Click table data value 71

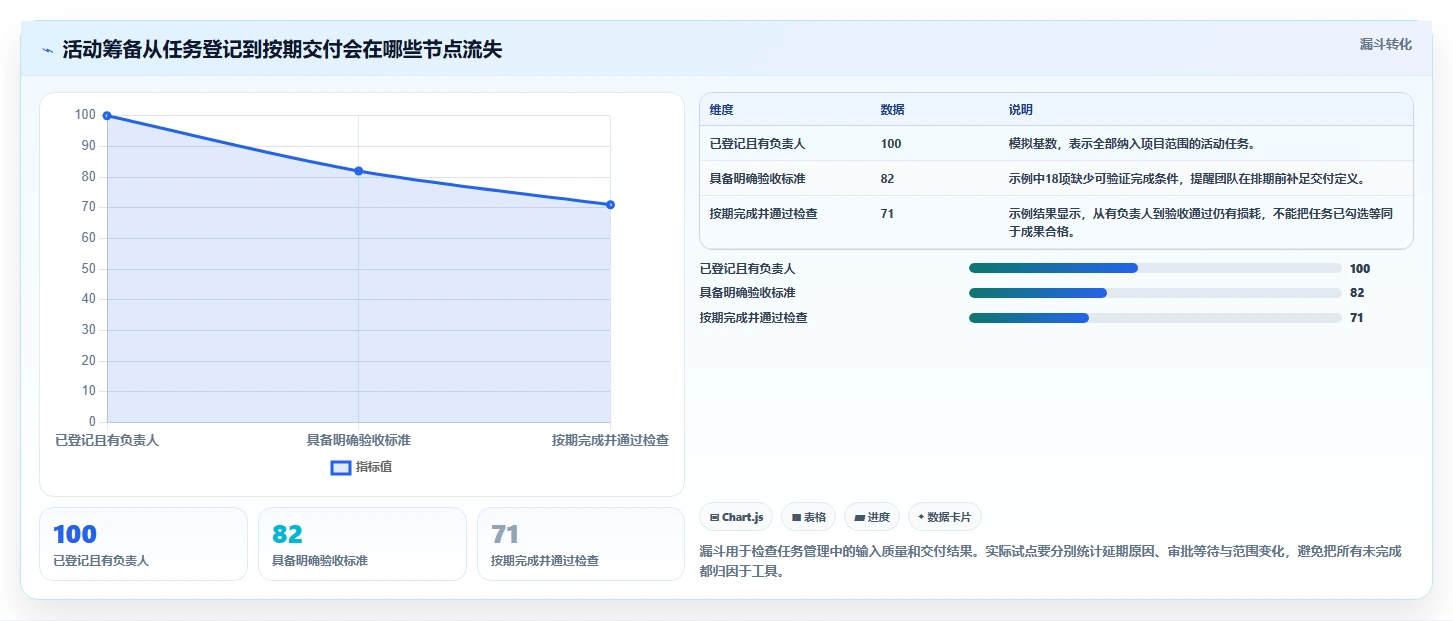[x=887, y=214]
